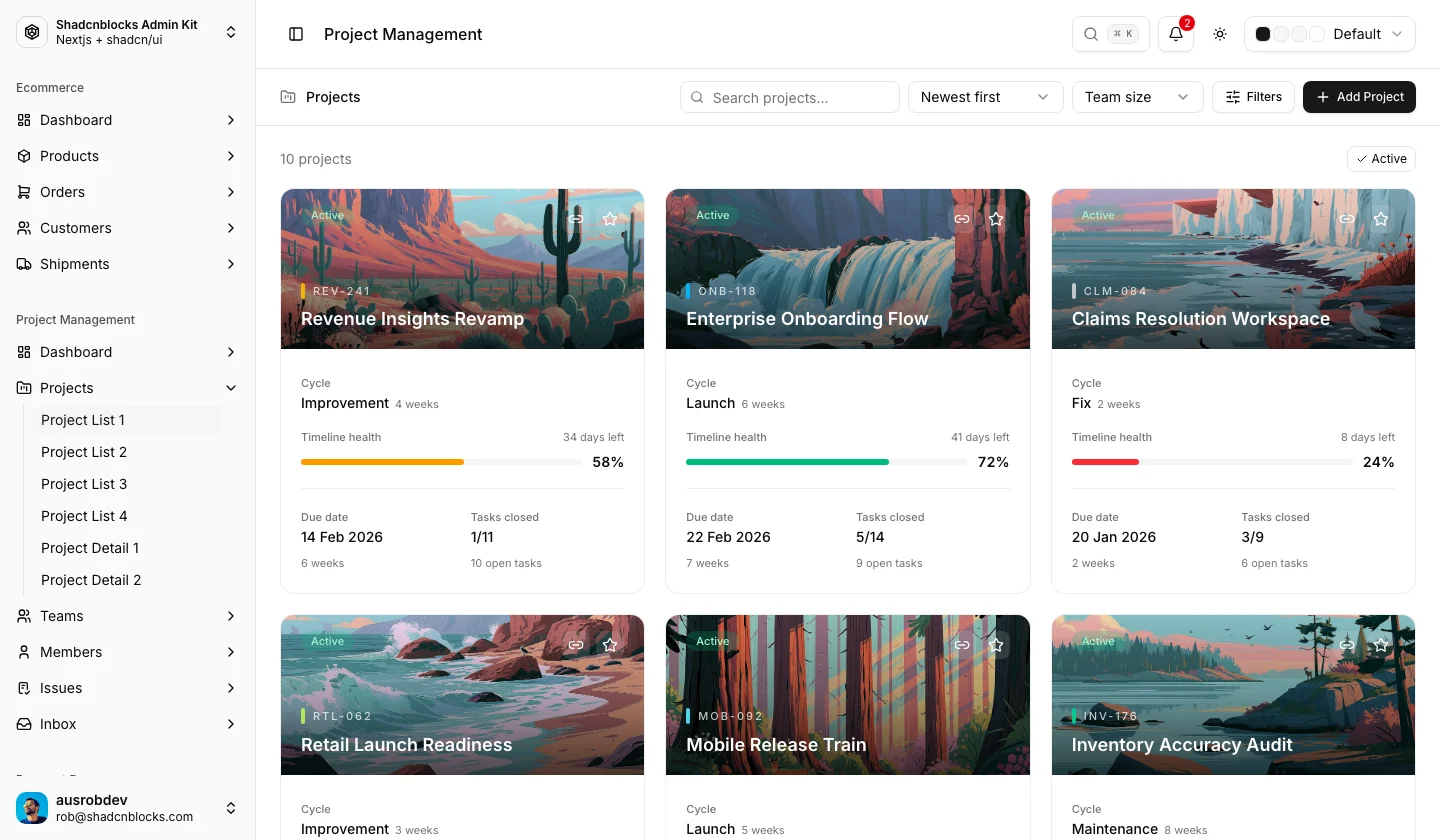The height and width of the screenshot is (840, 1440).
Task: Click the Teams icon in sidebar
Action: [x=24, y=616]
